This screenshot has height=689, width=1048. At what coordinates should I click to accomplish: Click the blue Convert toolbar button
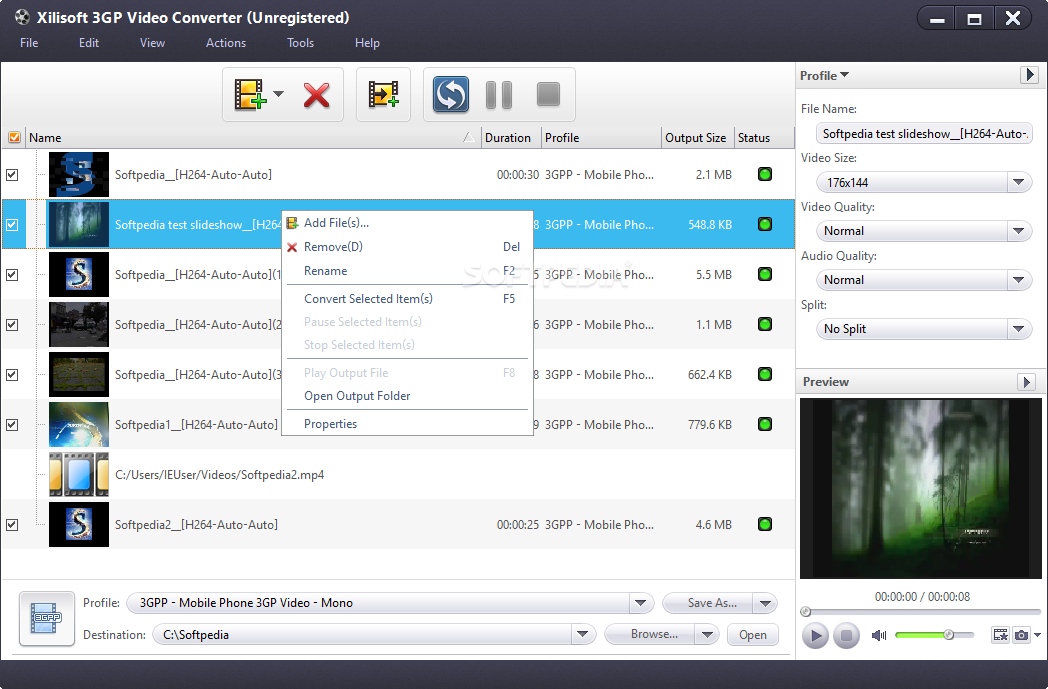pyautogui.click(x=450, y=94)
